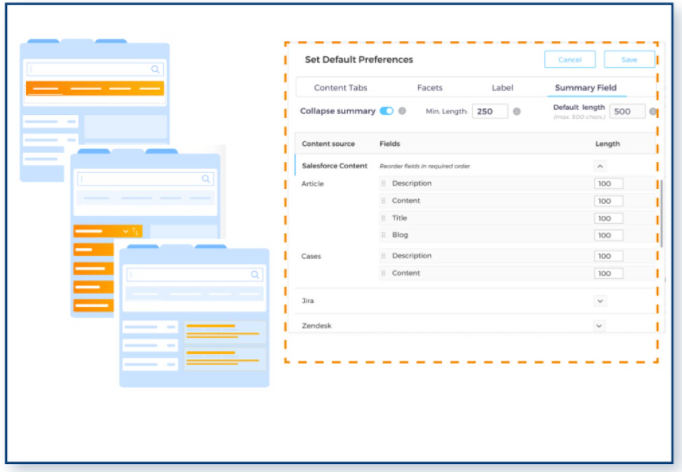Click info icon beside Collapse summary toggle
682x472 pixels.
[x=402, y=111]
